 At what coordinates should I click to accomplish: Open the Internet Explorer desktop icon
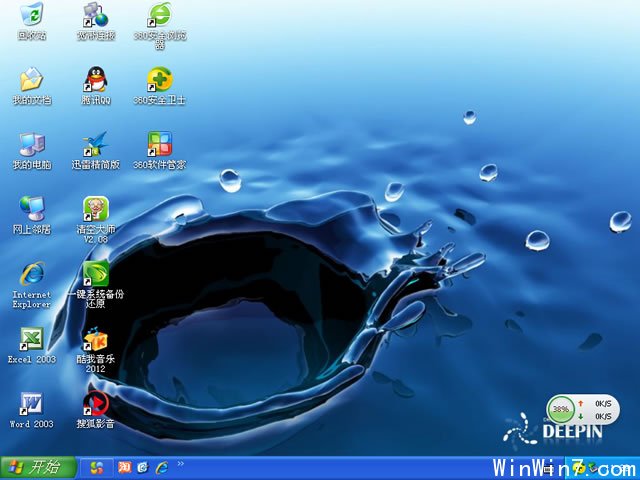(31, 273)
